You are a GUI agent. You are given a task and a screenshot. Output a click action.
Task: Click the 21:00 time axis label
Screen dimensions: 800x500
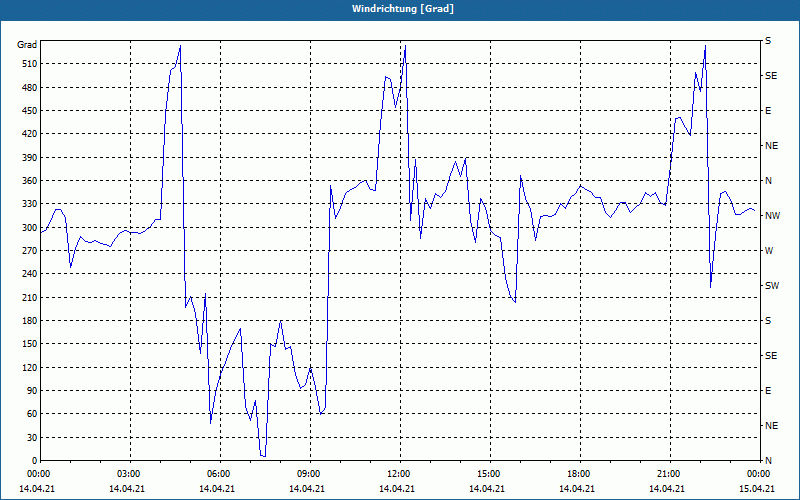(670, 474)
